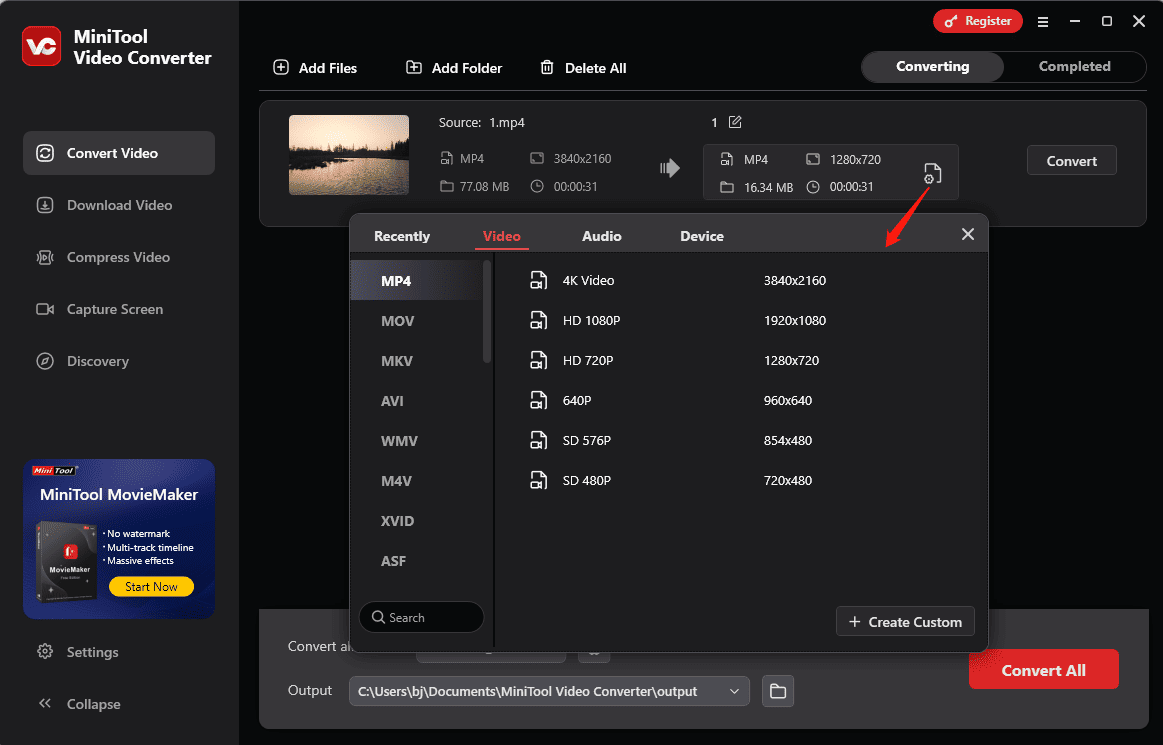Select WMV format in the list
Screen dimensions: 1163x745
[x=417, y=441]
